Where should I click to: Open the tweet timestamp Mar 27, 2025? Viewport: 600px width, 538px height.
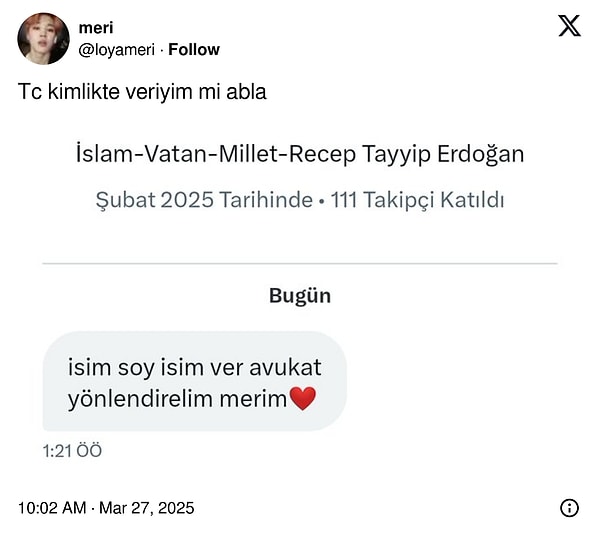147,508
